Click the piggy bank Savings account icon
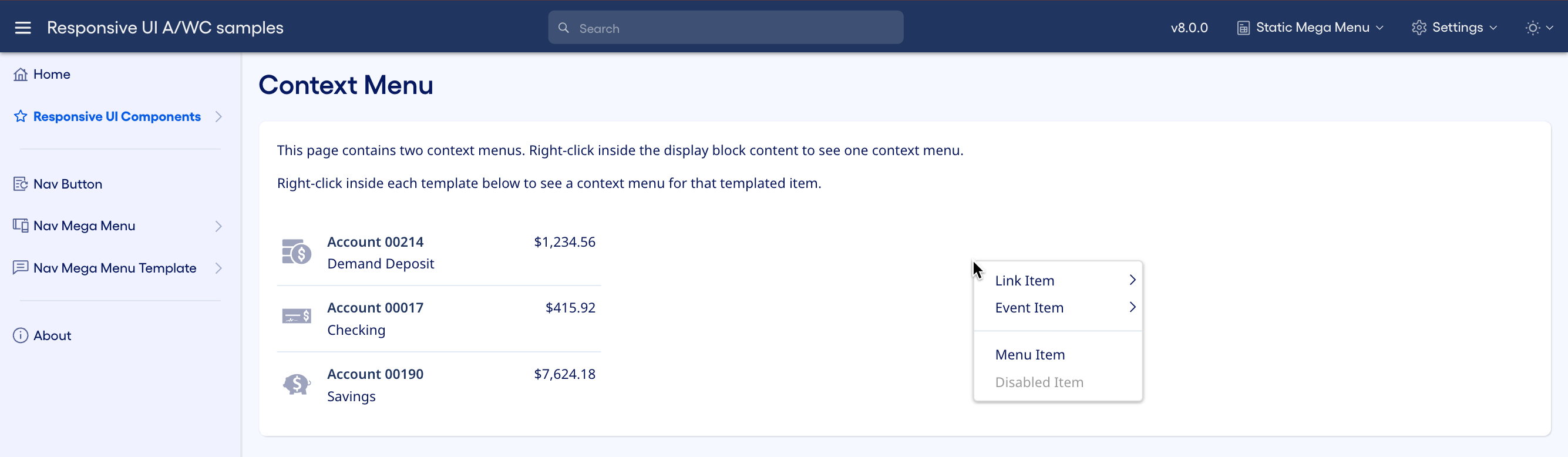Screen dimensions: 1568x457 [x=297, y=384]
